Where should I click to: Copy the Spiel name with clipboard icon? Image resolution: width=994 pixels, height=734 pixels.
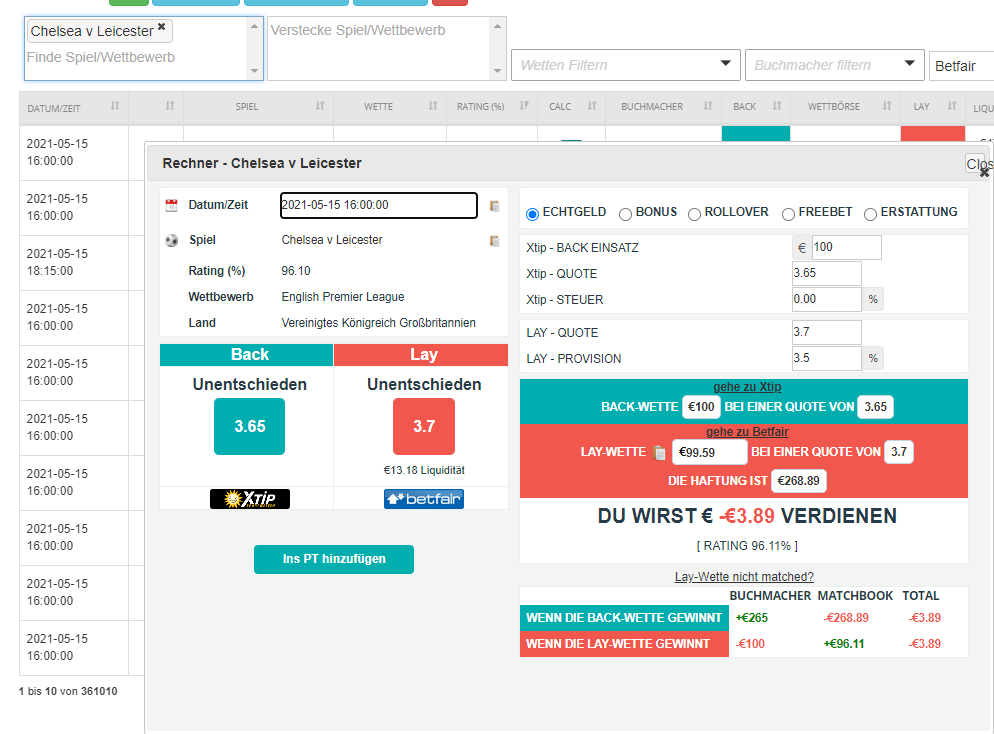coord(494,241)
